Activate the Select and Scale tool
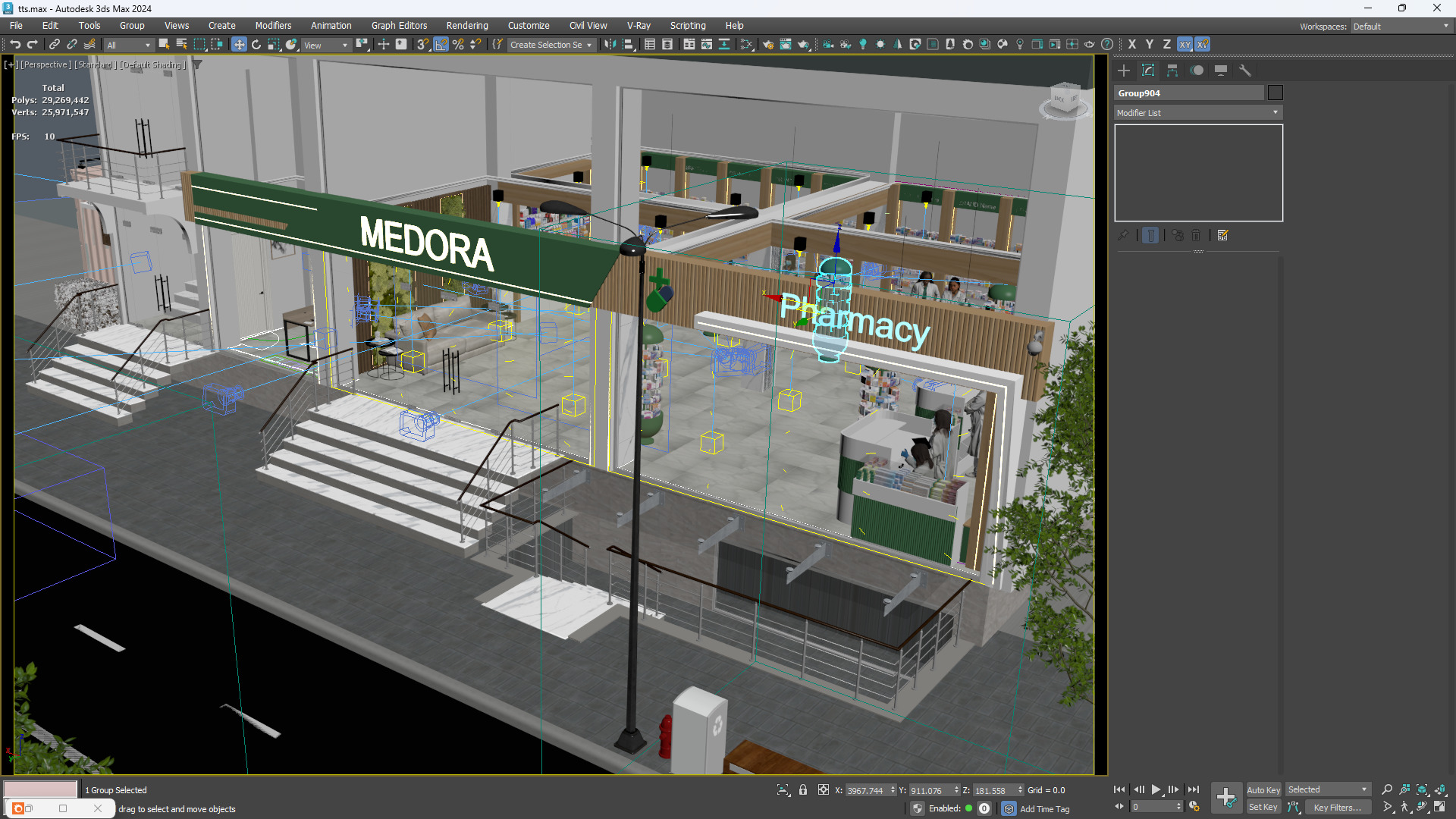 click(274, 45)
